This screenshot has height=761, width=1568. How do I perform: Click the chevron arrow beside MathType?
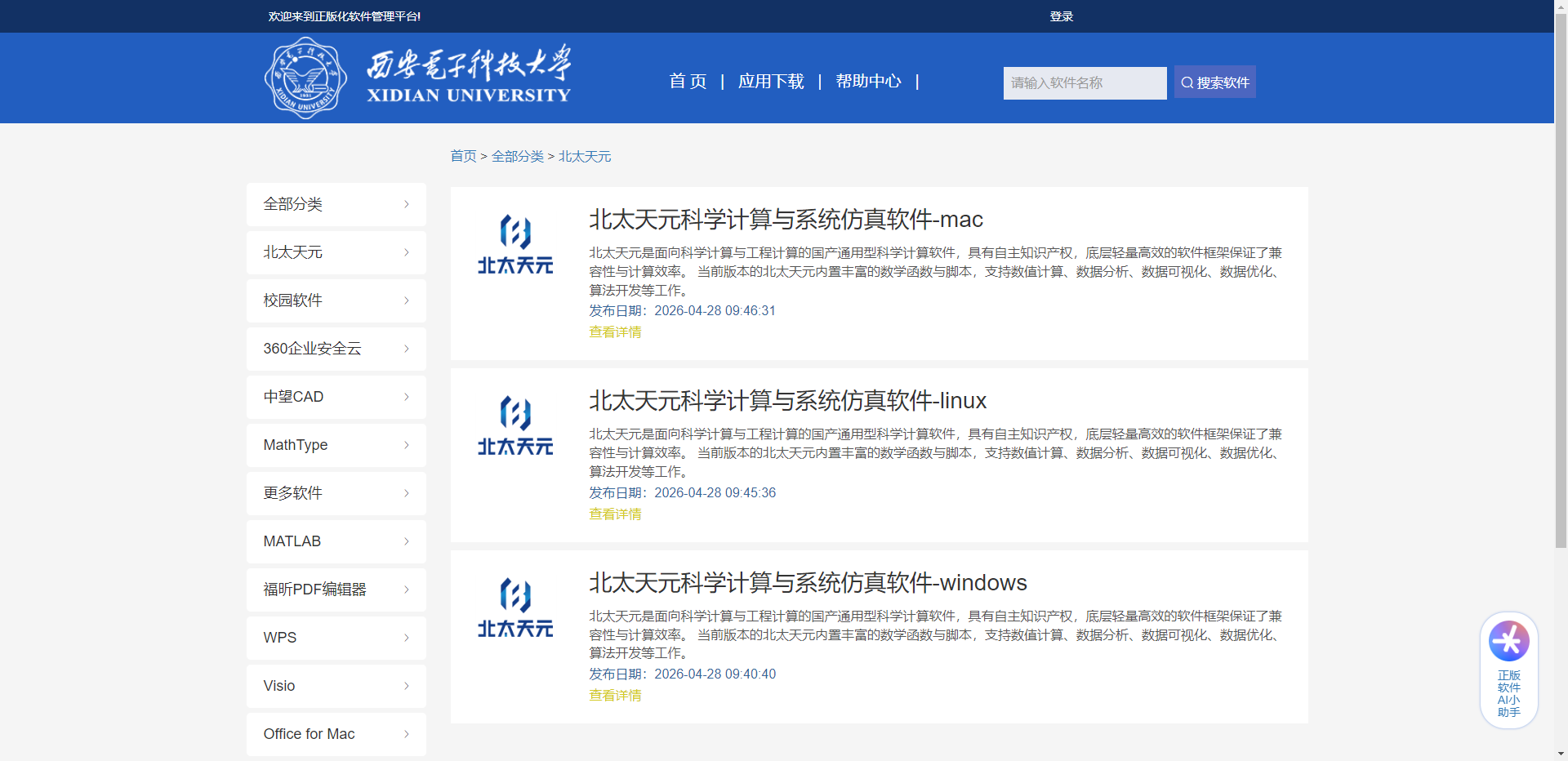point(407,445)
